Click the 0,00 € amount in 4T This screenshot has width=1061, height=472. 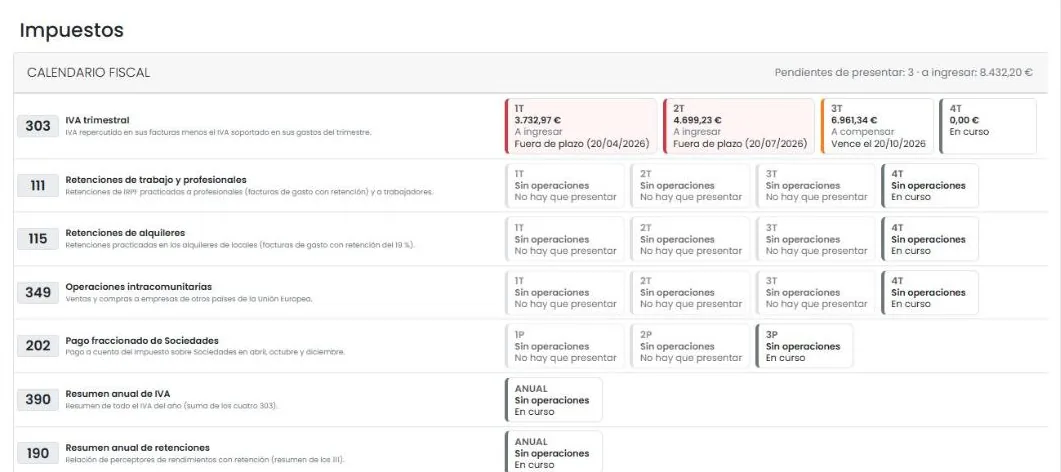click(964, 120)
